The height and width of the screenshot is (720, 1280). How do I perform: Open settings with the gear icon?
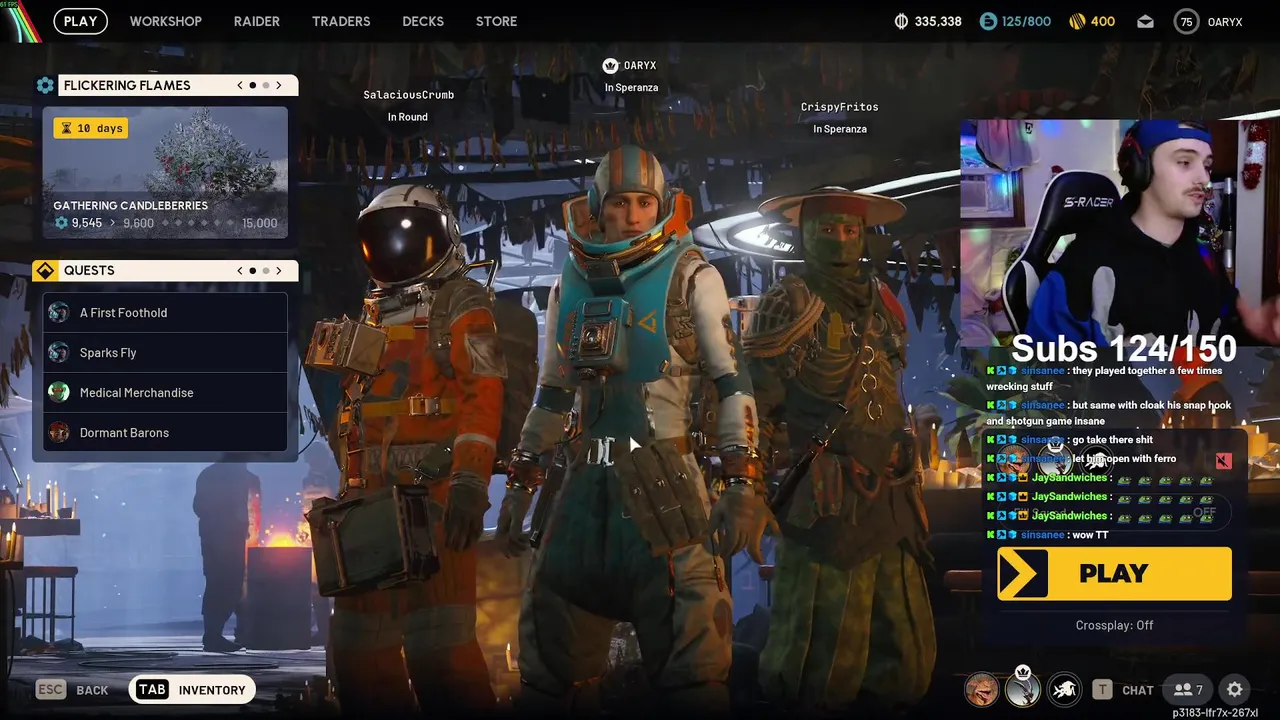click(x=1234, y=689)
